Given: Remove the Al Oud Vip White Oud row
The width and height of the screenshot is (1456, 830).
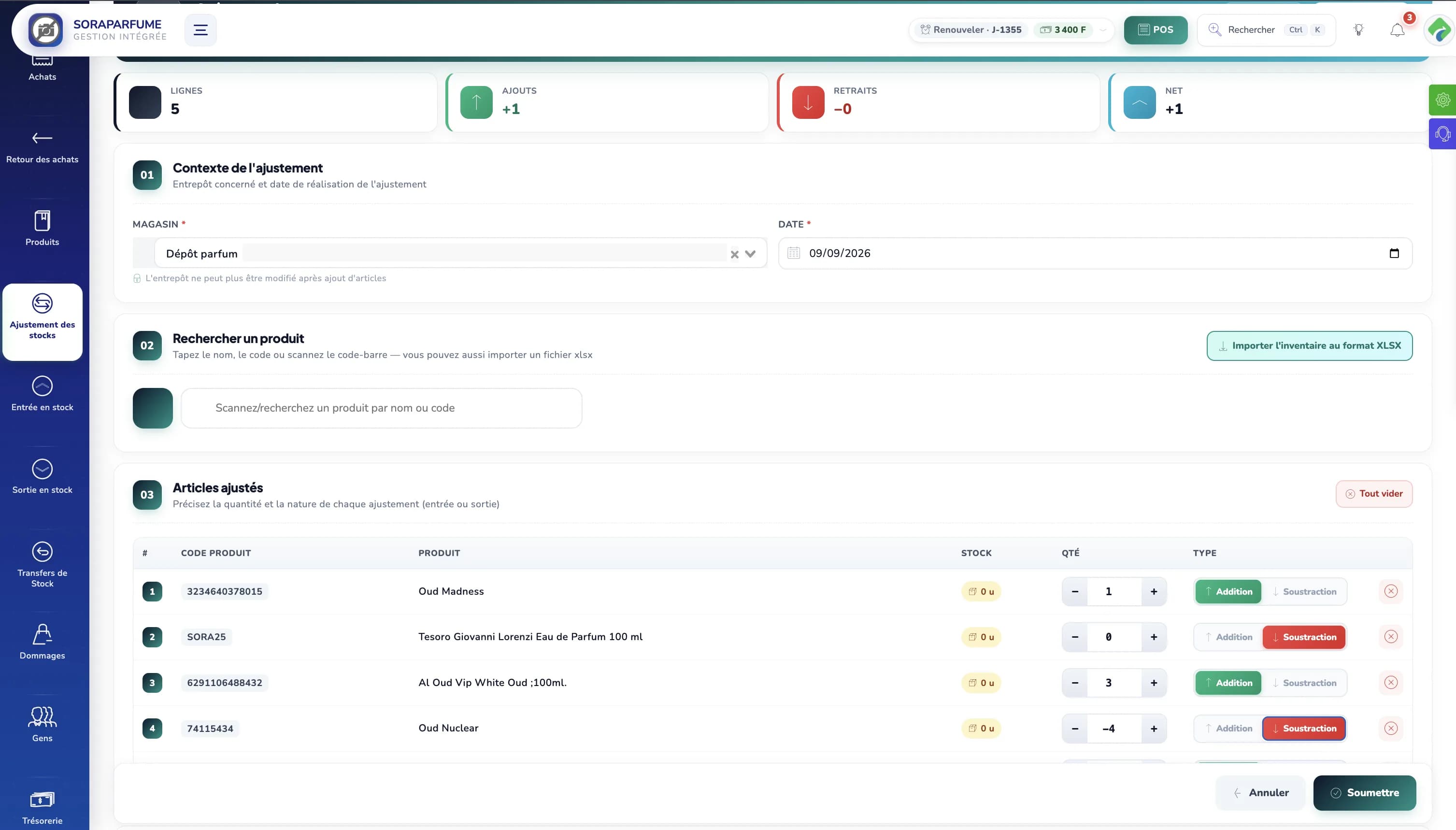Looking at the screenshot, I should point(1391,682).
